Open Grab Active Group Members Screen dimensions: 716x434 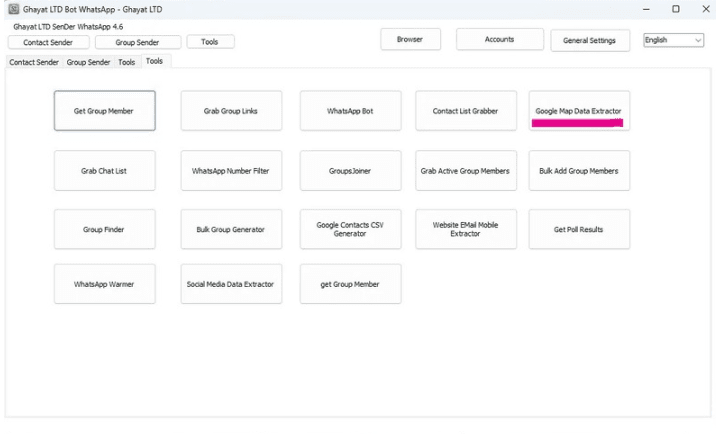[x=466, y=171]
